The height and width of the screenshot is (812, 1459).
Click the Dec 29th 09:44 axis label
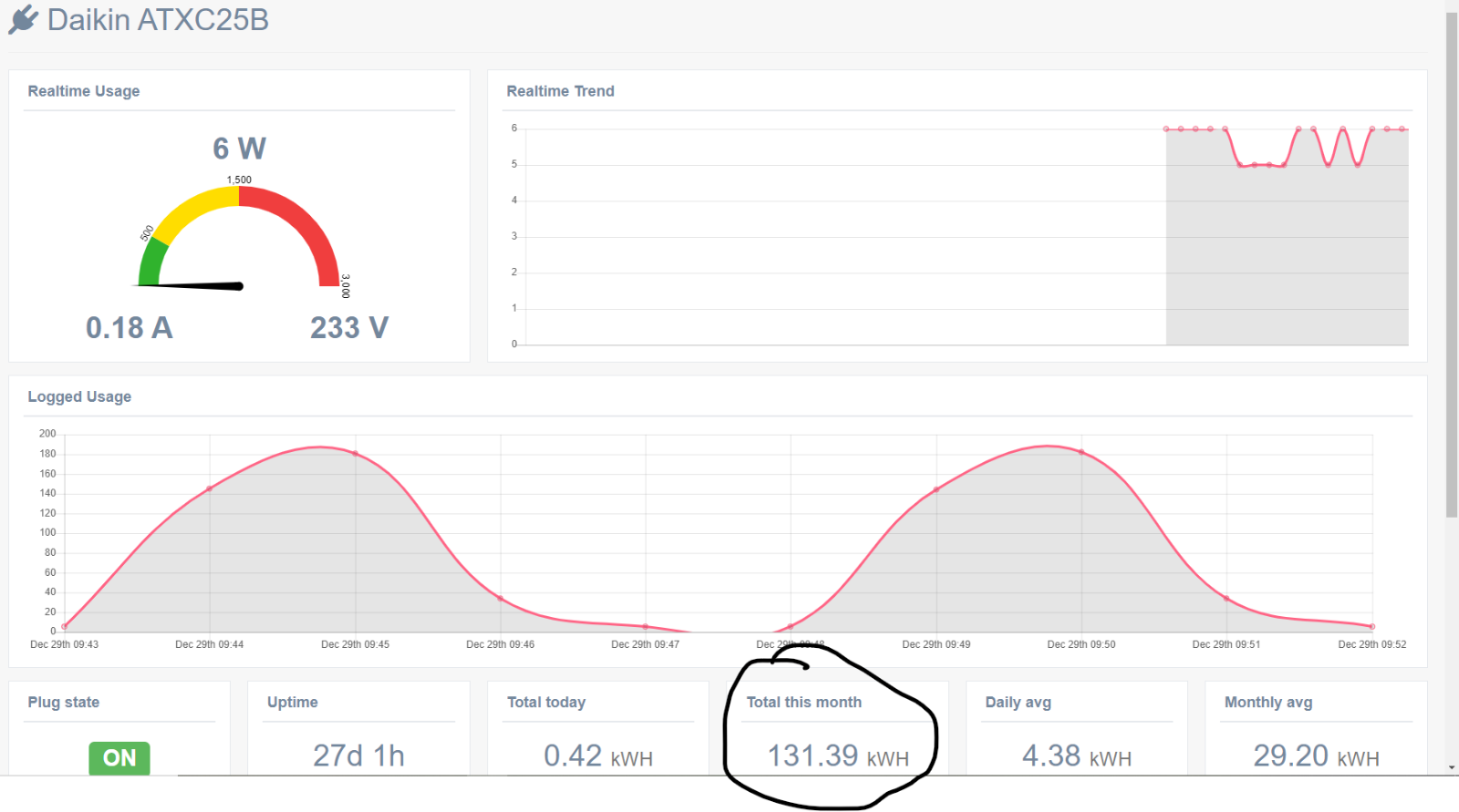210,644
